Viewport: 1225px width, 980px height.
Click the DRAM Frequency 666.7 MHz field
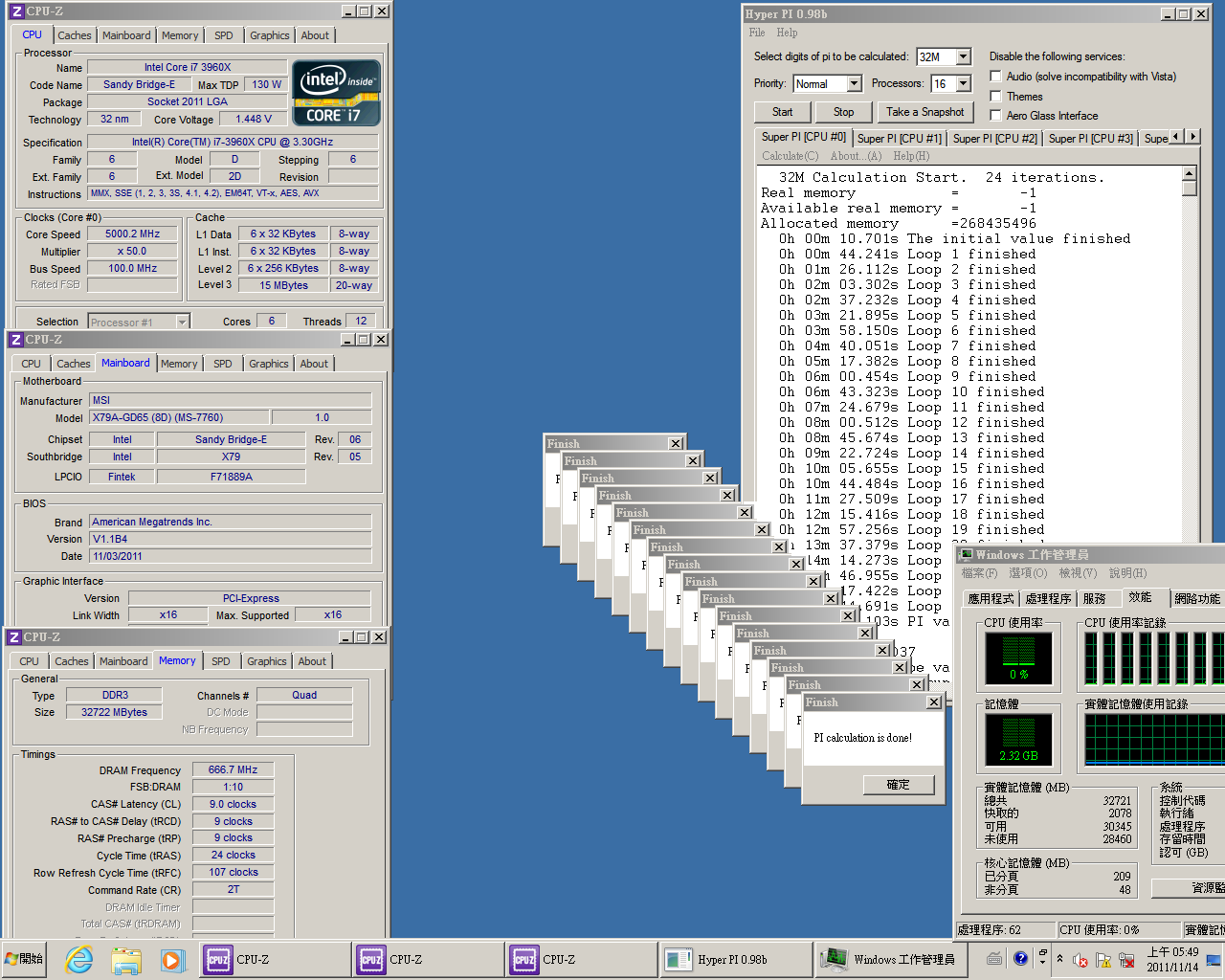pyautogui.click(x=234, y=769)
